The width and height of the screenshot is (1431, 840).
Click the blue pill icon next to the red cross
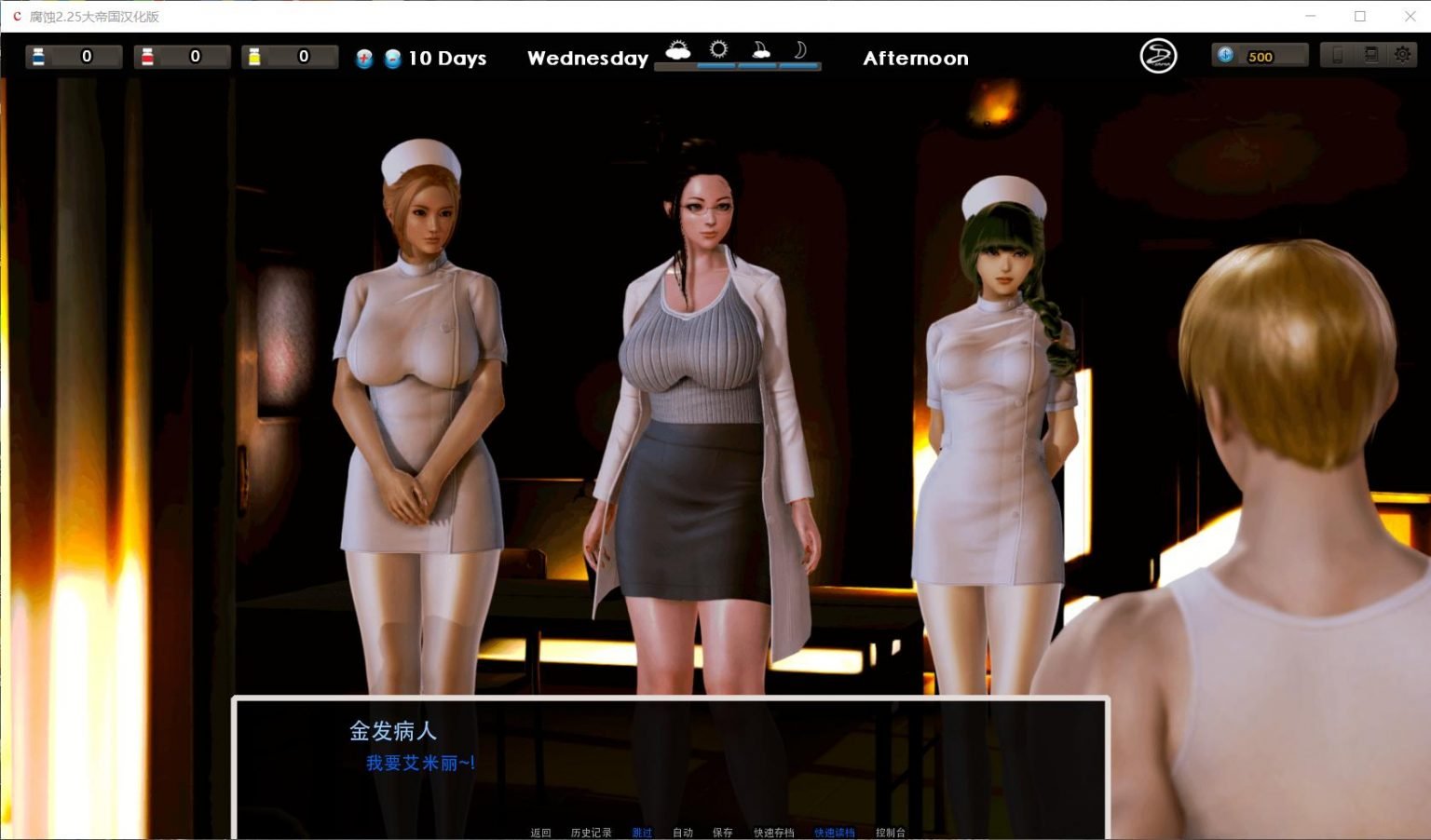point(390,56)
